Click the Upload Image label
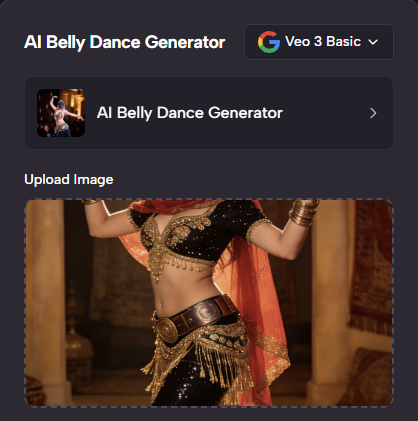This screenshot has width=418, height=421. [x=69, y=180]
